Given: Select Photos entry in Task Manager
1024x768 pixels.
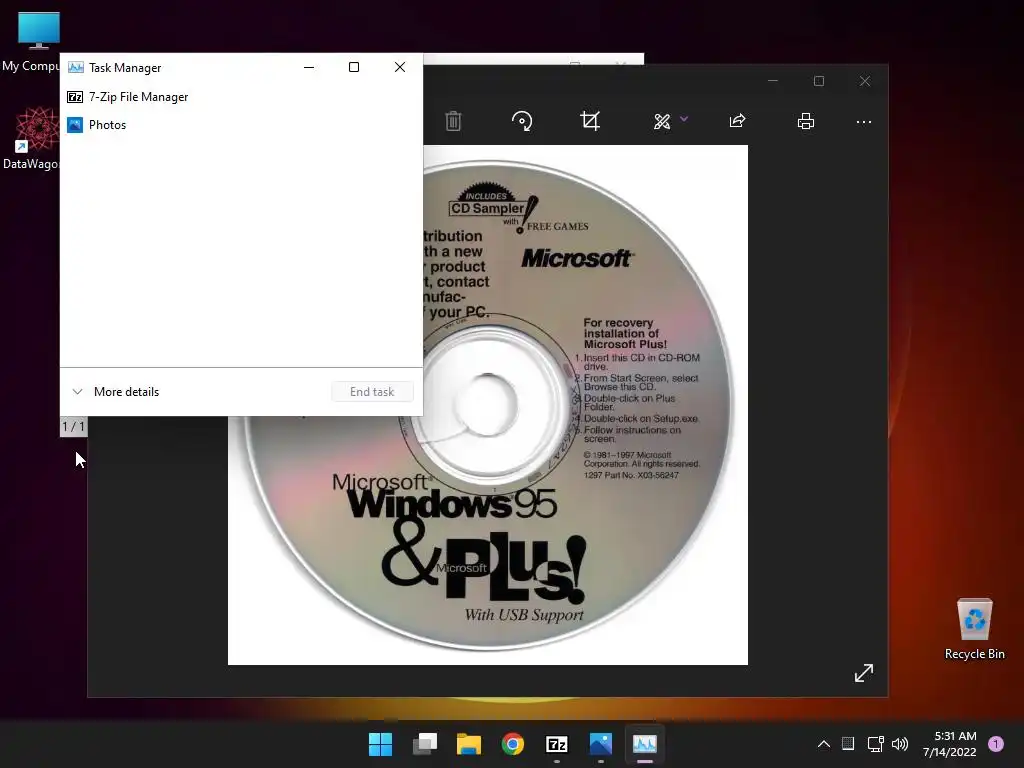Looking at the screenshot, I should 241,125.
